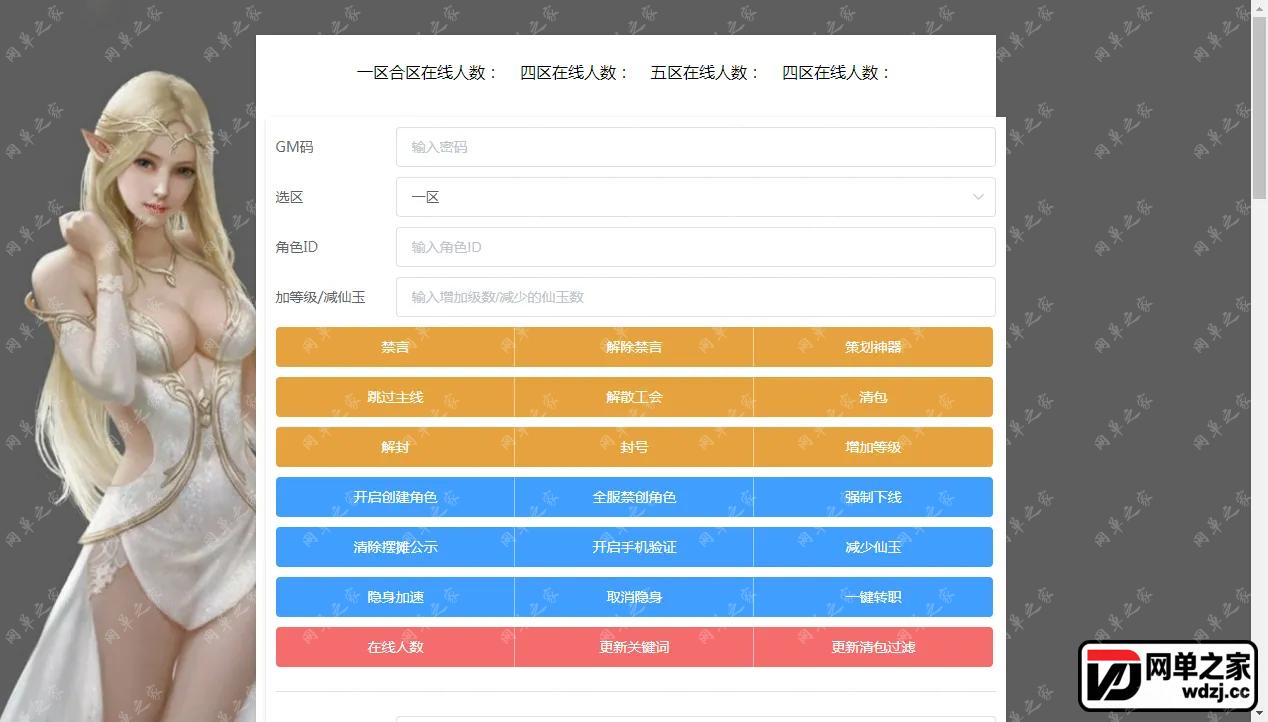Click the 开启创建角色 button
This screenshot has height=722, width=1268.
pyautogui.click(x=395, y=497)
